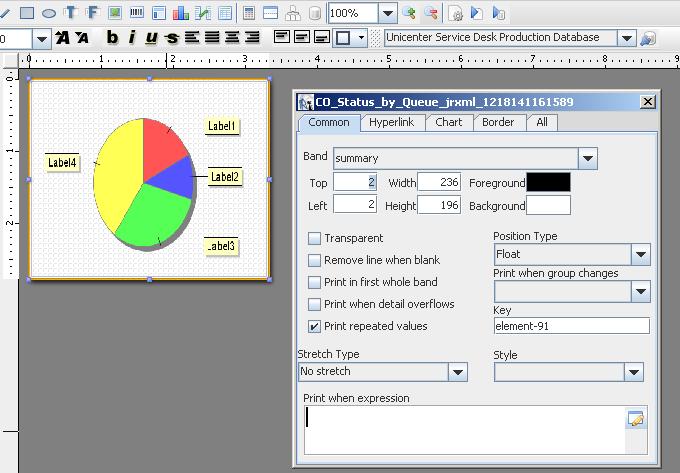Align text right

(x=252, y=38)
